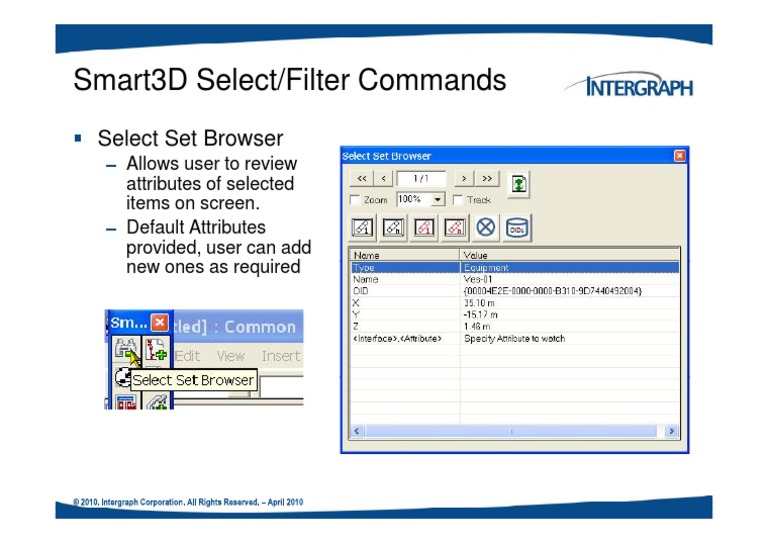The image size is (768, 543).
Task: Click the bottom-right link tool icon
Action: (156, 402)
